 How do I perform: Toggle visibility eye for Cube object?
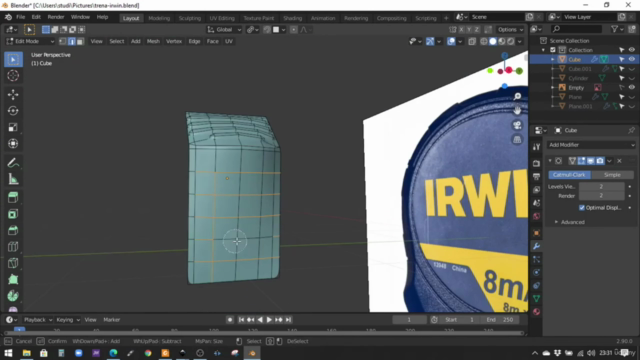click(631, 59)
